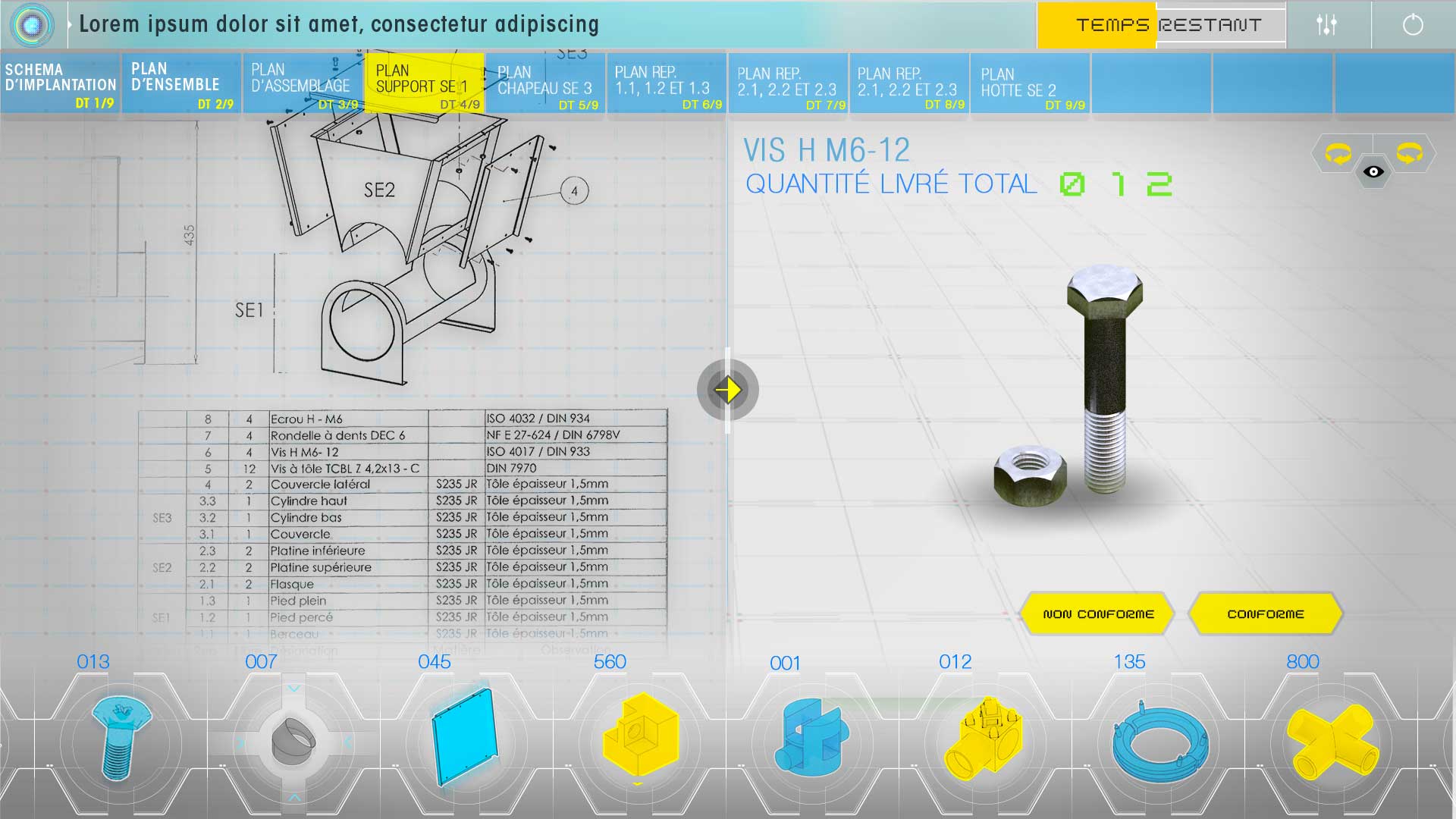Click the glowing orb logo icon
The width and height of the screenshot is (1456, 819).
click(x=32, y=25)
